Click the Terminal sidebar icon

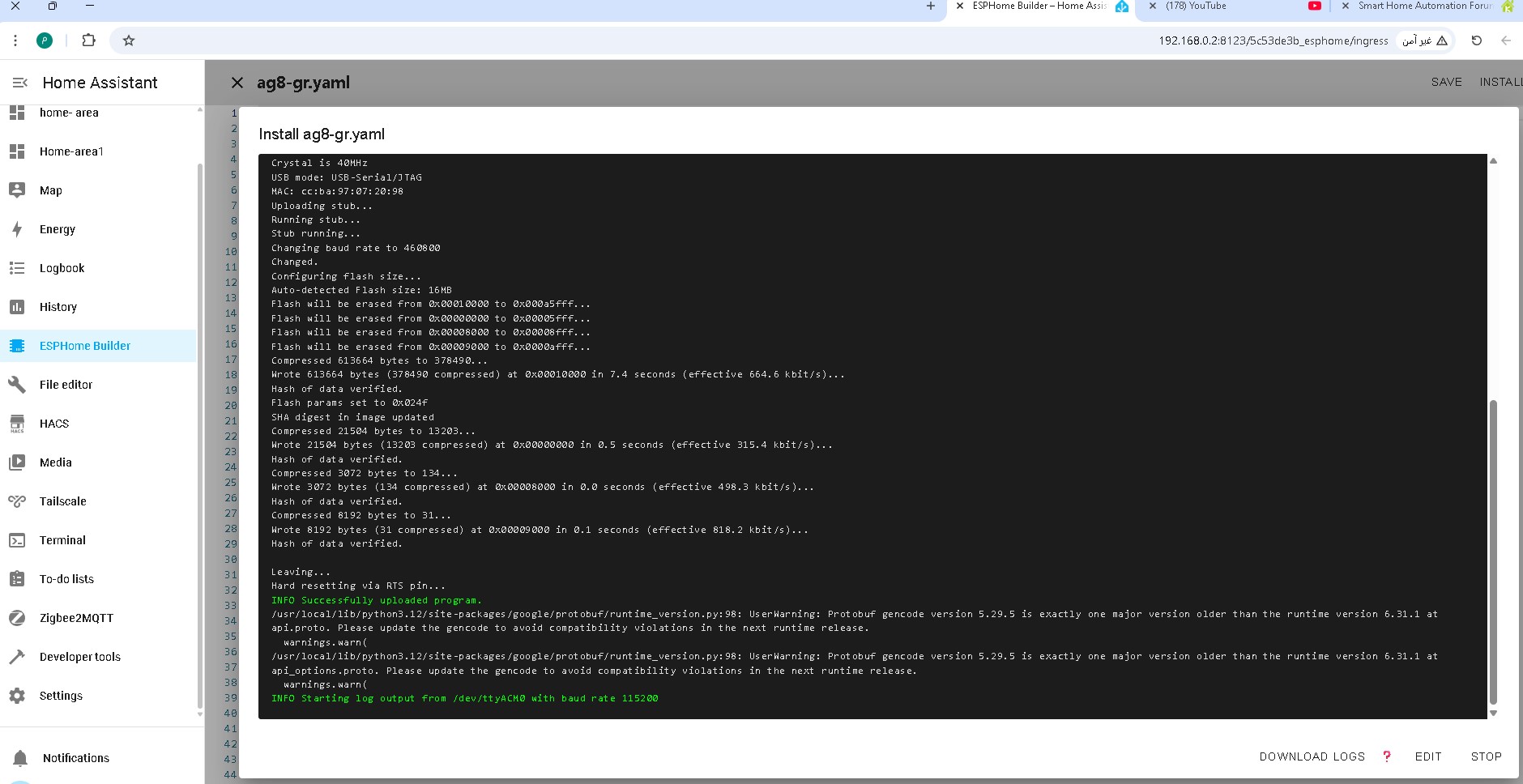click(x=17, y=540)
